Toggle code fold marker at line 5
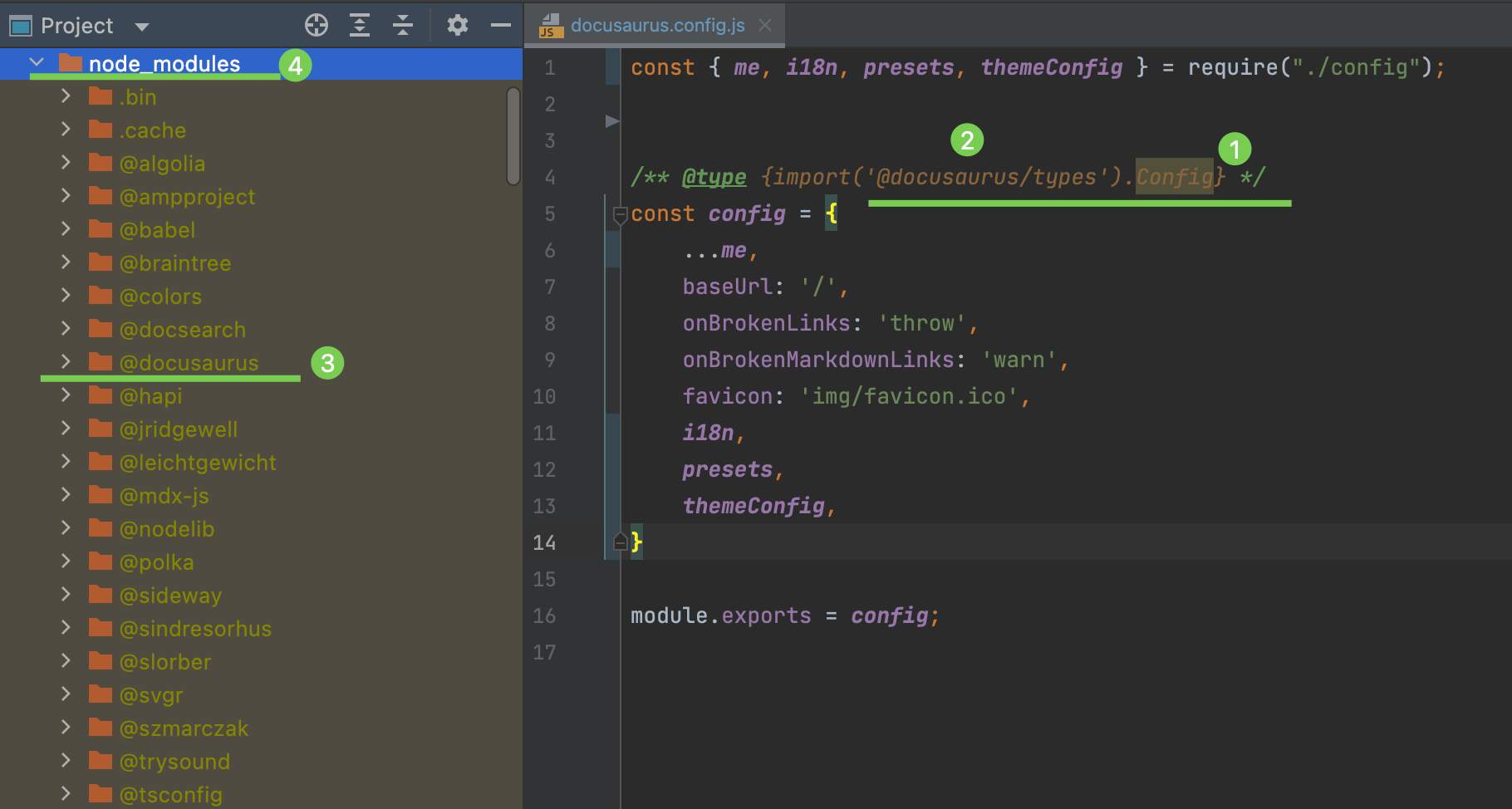 (620, 215)
